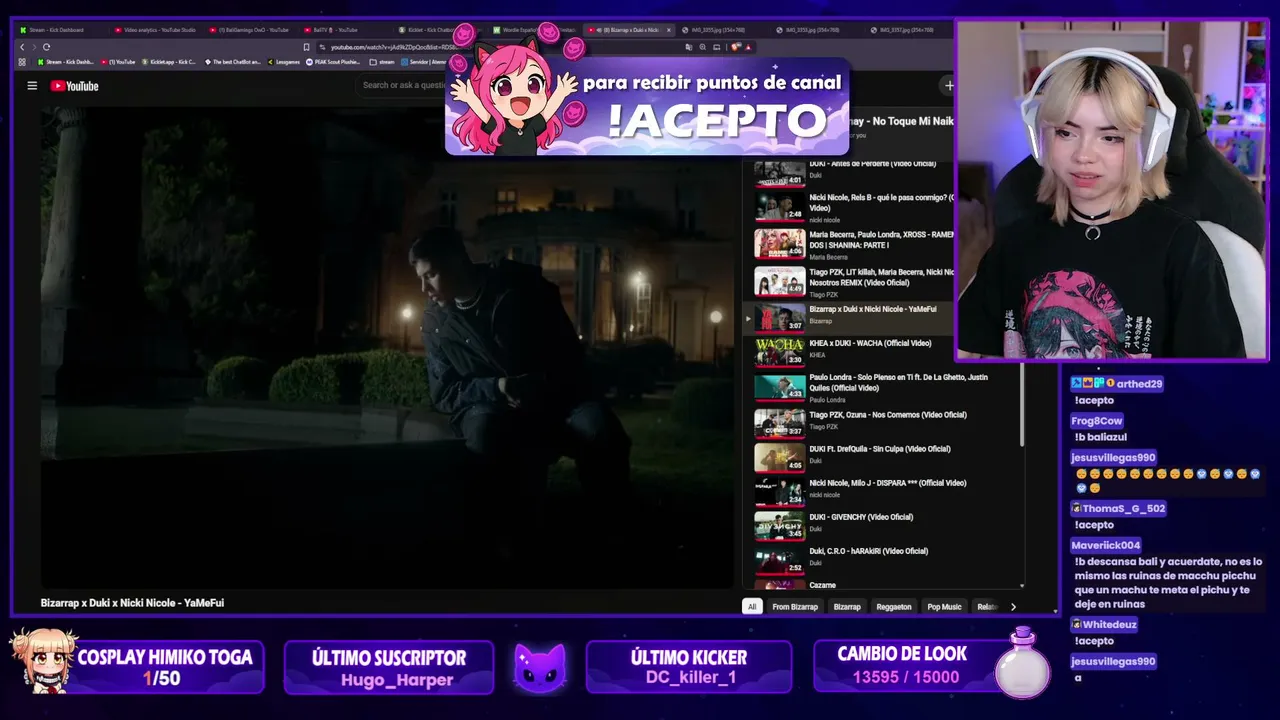Click the Último Kicker name DC_killer_1
Screen dimensions: 1280x720
point(690,677)
